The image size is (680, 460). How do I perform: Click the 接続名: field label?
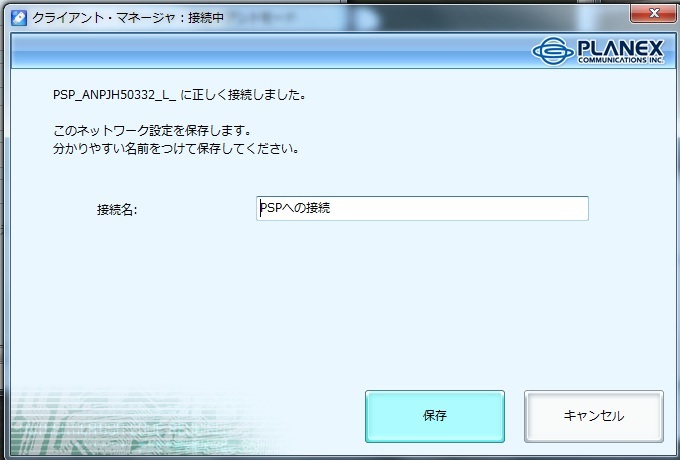point(117,210)
